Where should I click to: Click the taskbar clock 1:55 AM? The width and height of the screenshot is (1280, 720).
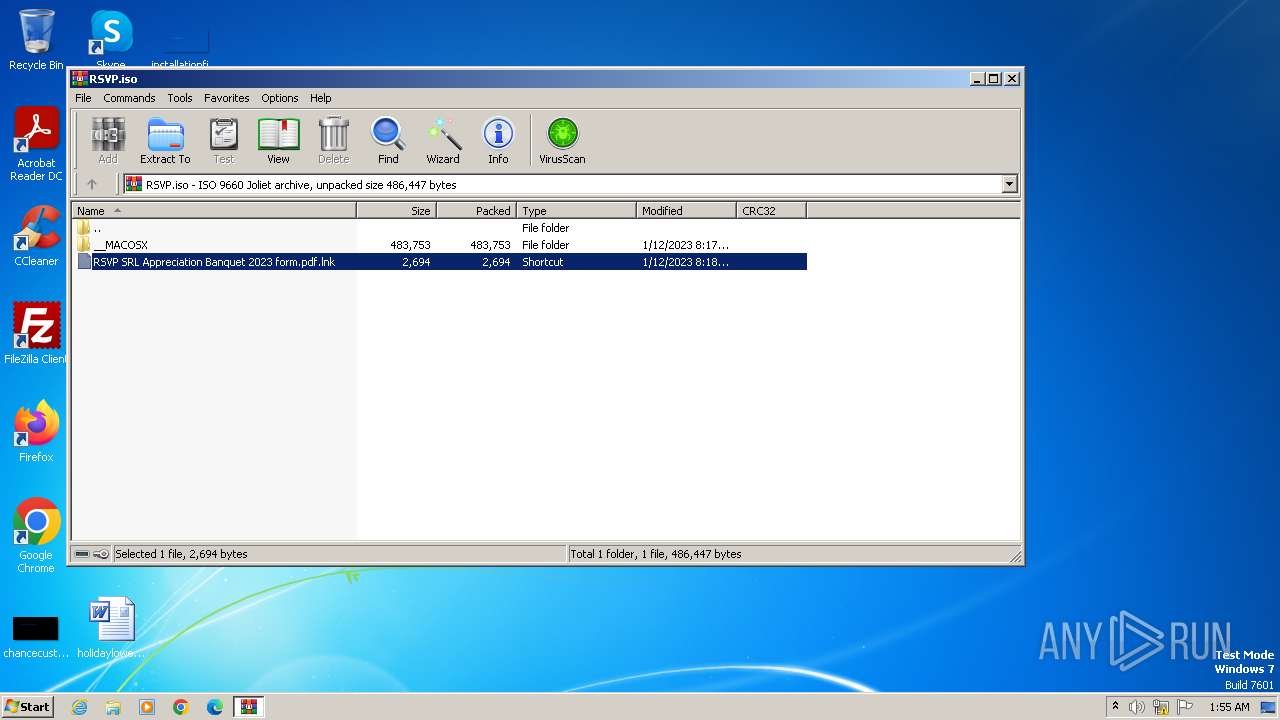click(x=1229, y=707)
